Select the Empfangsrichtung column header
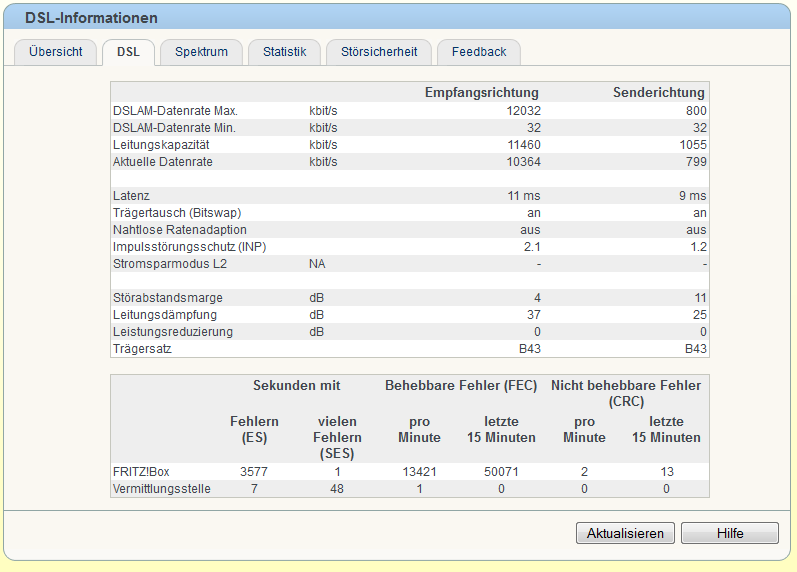Image resolution: width=797 pixels, height=572 pixels. pos(482,93)
